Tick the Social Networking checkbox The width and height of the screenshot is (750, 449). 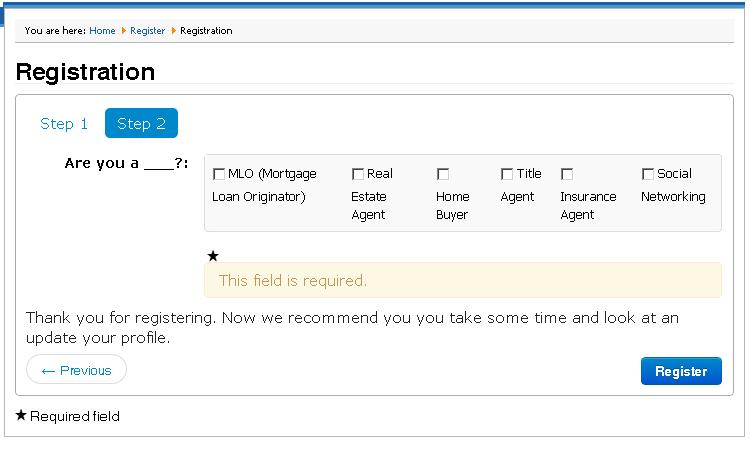tap(648, 174)
